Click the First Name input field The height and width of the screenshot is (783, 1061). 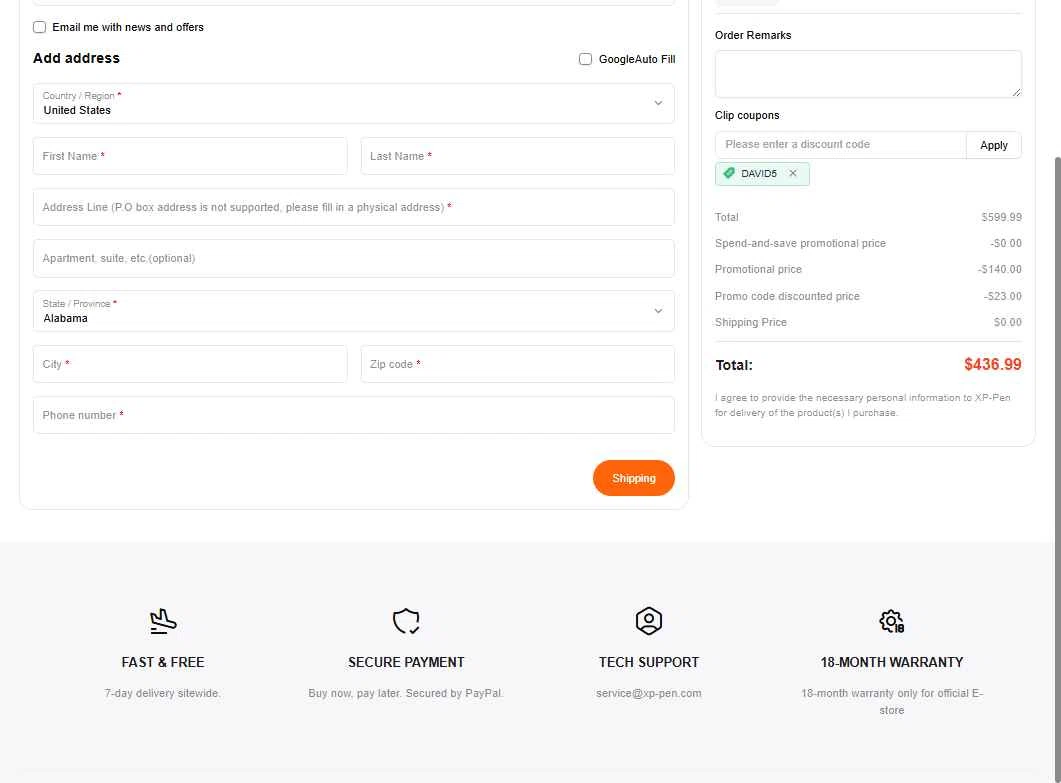point(190,156)
